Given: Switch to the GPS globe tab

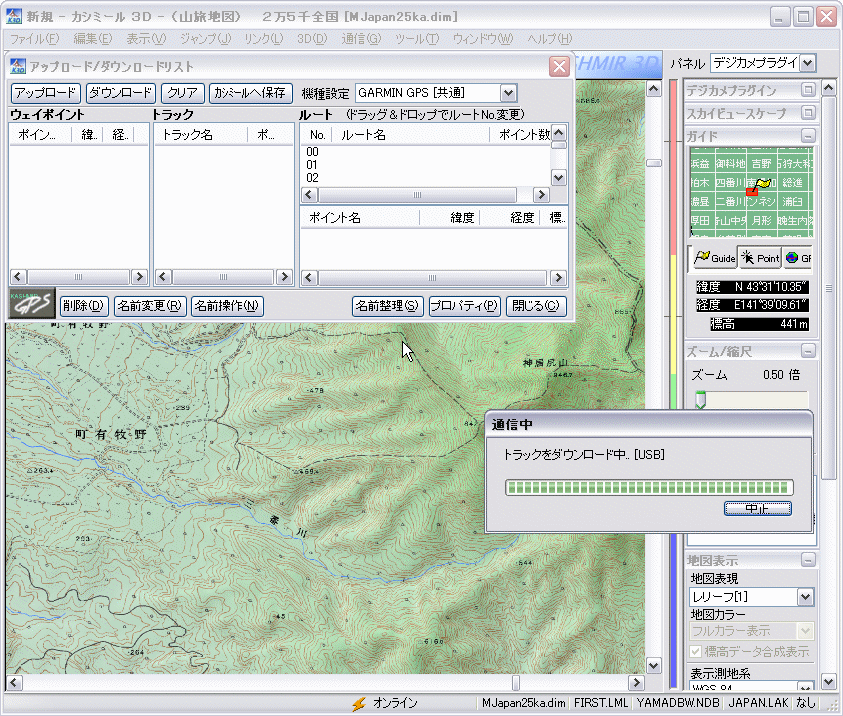Looking at the screenshot, I should point(797,259).
